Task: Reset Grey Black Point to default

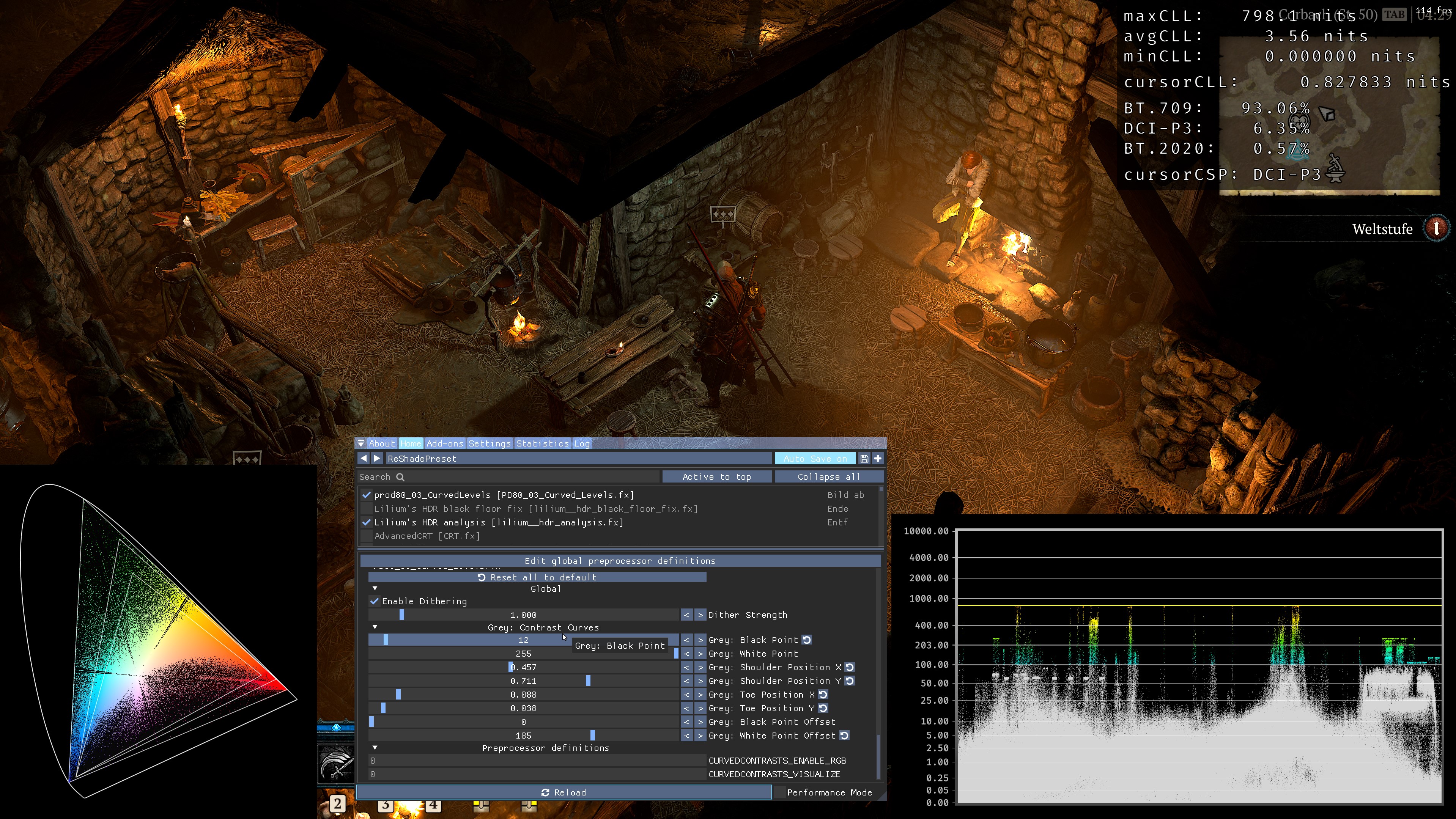Action: [x=807, y=640]
